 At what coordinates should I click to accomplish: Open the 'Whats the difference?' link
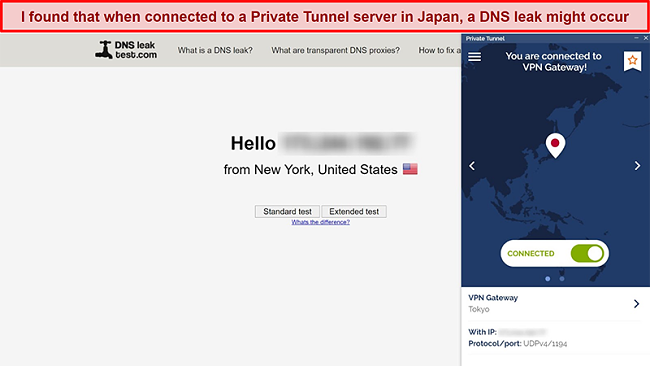click(x=320, y=222)
